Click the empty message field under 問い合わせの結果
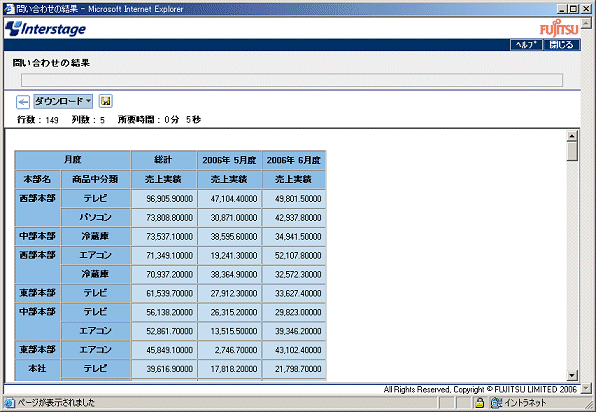 click(292, 80)
